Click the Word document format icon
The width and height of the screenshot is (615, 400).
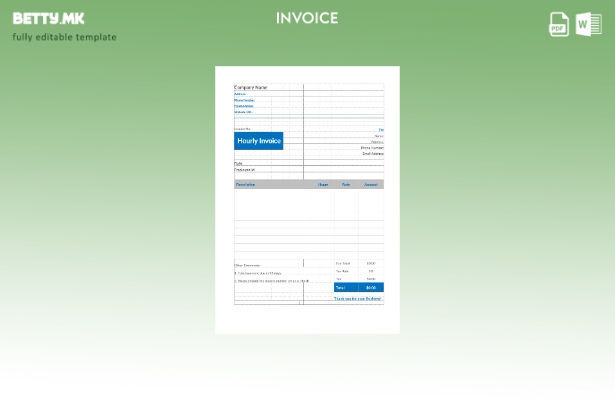coord(589,25)
